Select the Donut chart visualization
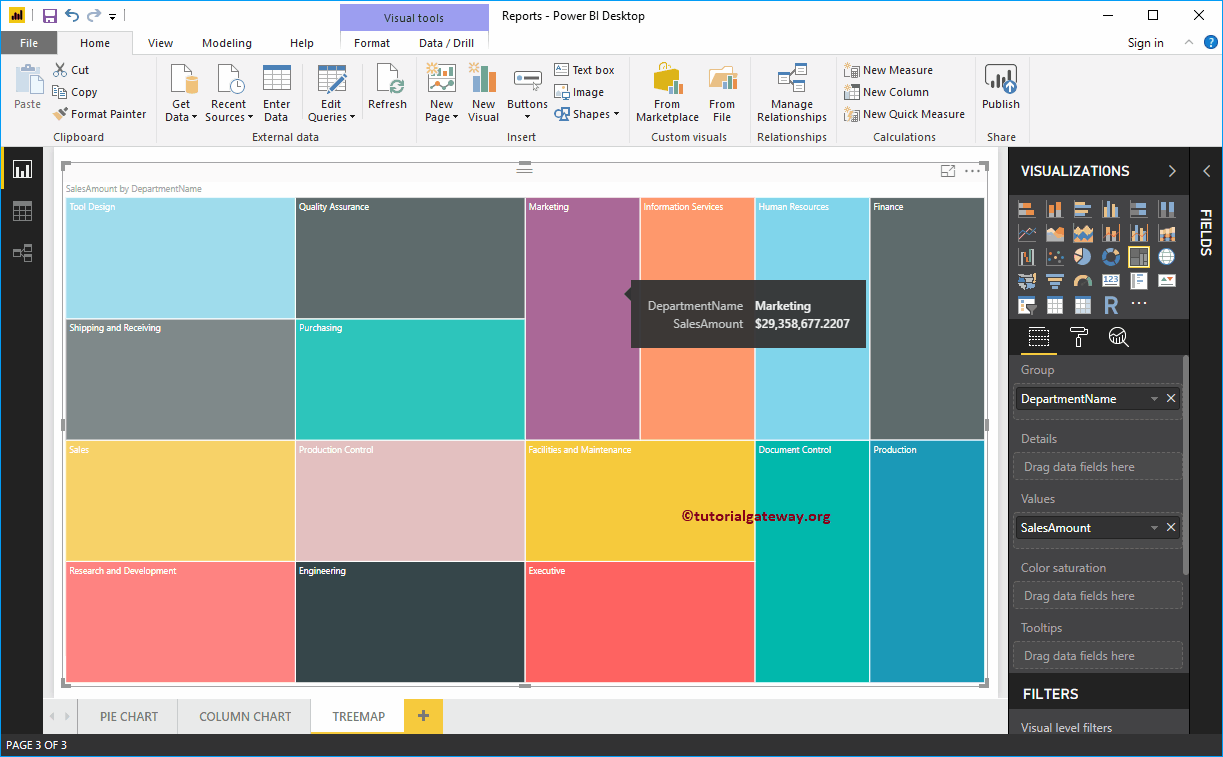The height and width of the screenshot is (757, 1223). click(x=1111, y=257)
